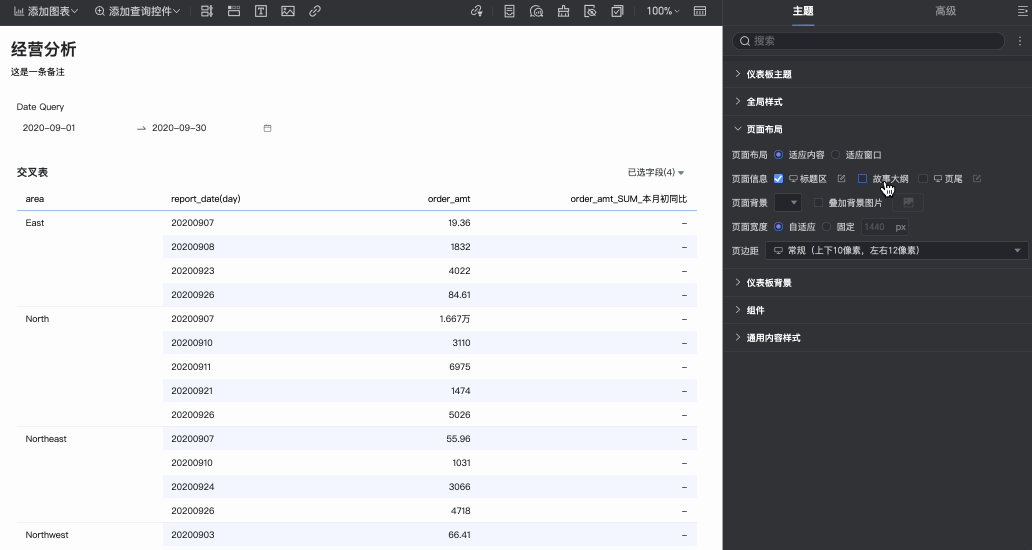Select the Northwest area cell
1032x550 pixels.
pyautogui.click(x=47, y=535)
